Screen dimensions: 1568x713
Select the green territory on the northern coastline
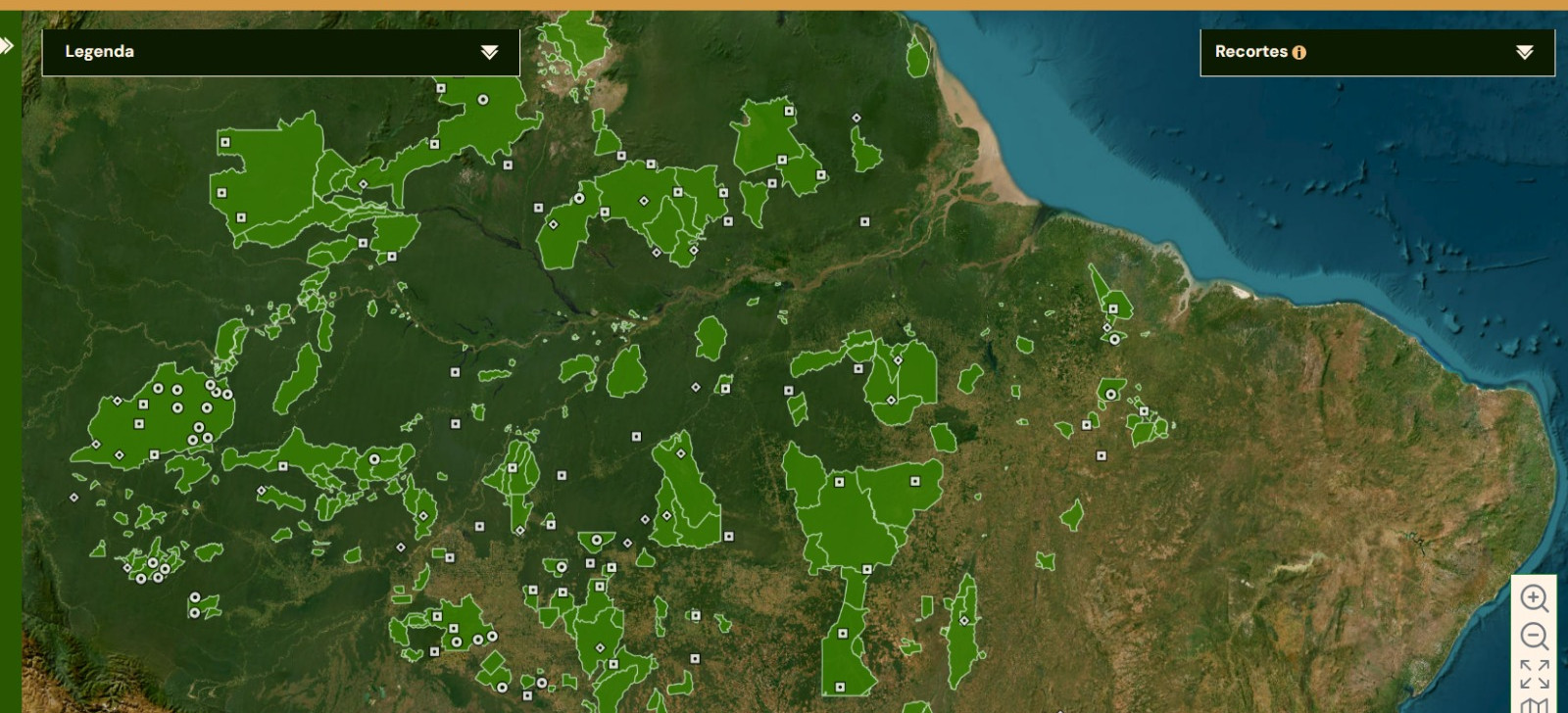tap(917, 57)
